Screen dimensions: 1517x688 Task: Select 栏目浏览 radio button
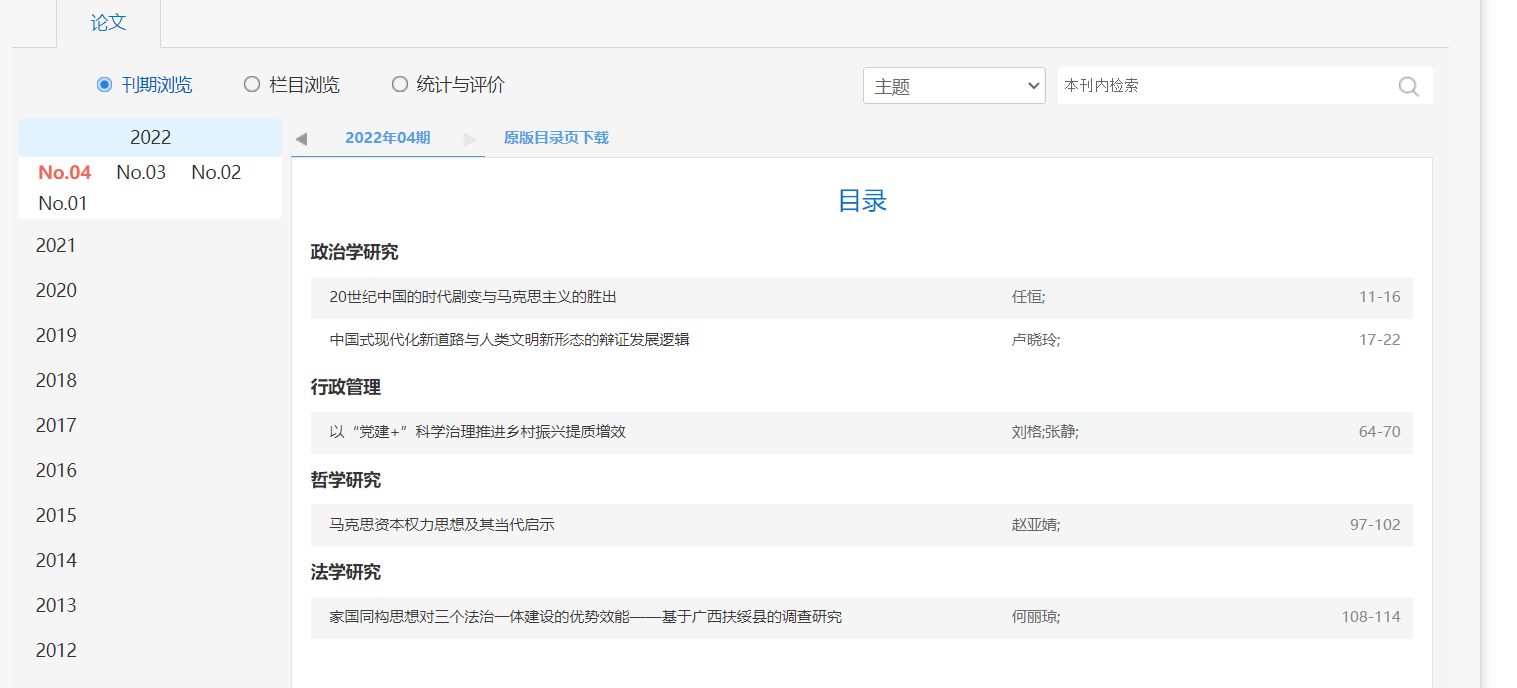(252, 85)
